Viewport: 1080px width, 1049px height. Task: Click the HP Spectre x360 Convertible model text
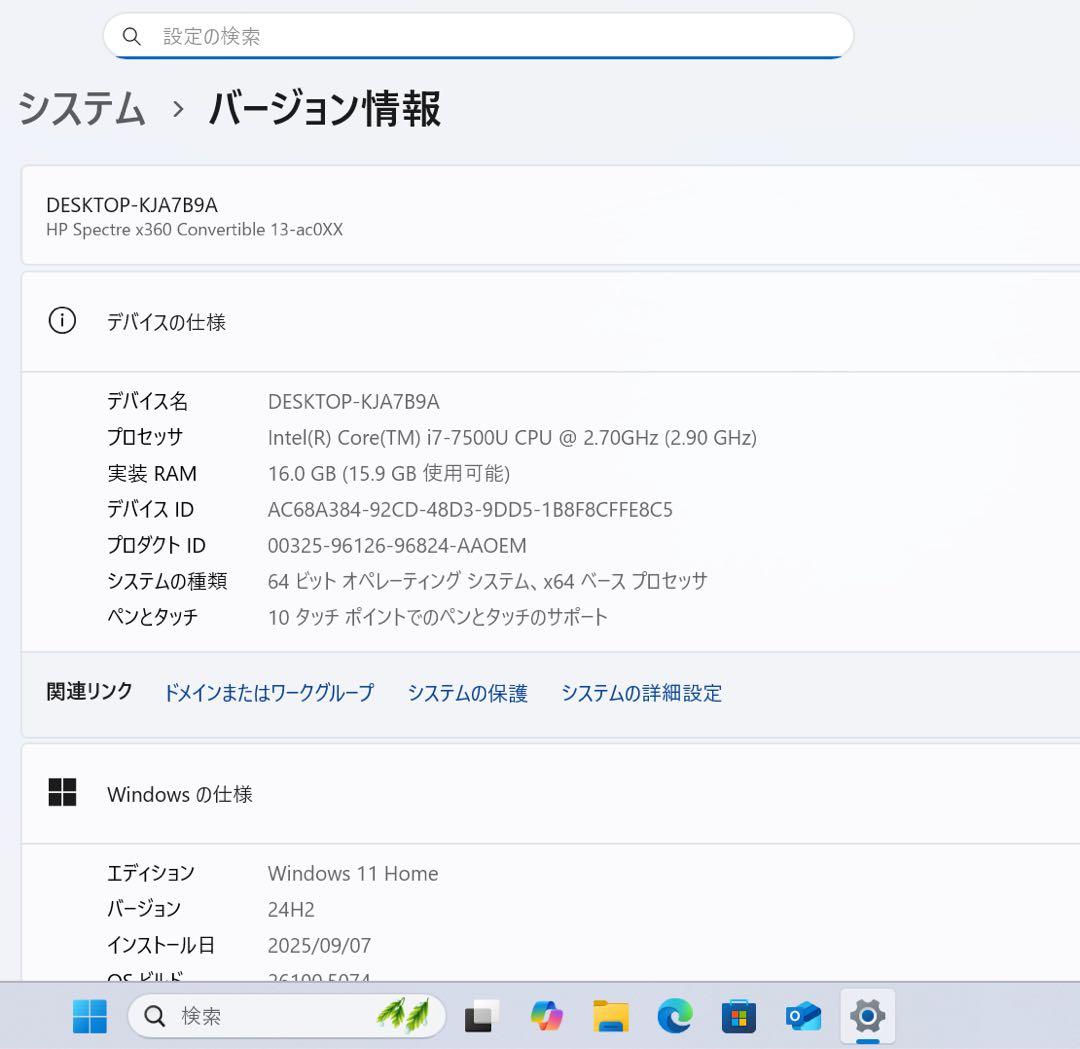click(x=194, y=229)
